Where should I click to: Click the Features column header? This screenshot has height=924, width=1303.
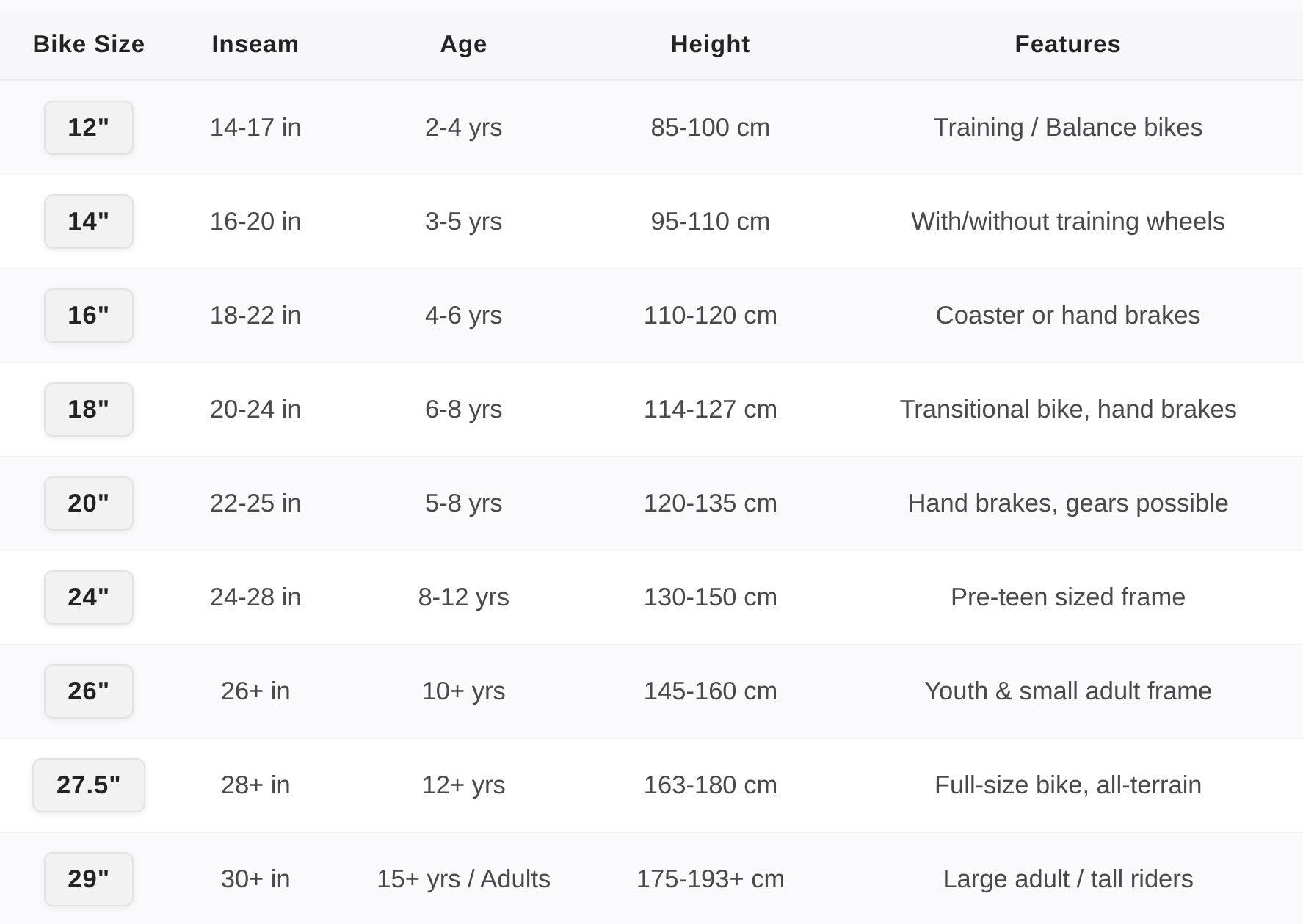tap(1067, 44)
